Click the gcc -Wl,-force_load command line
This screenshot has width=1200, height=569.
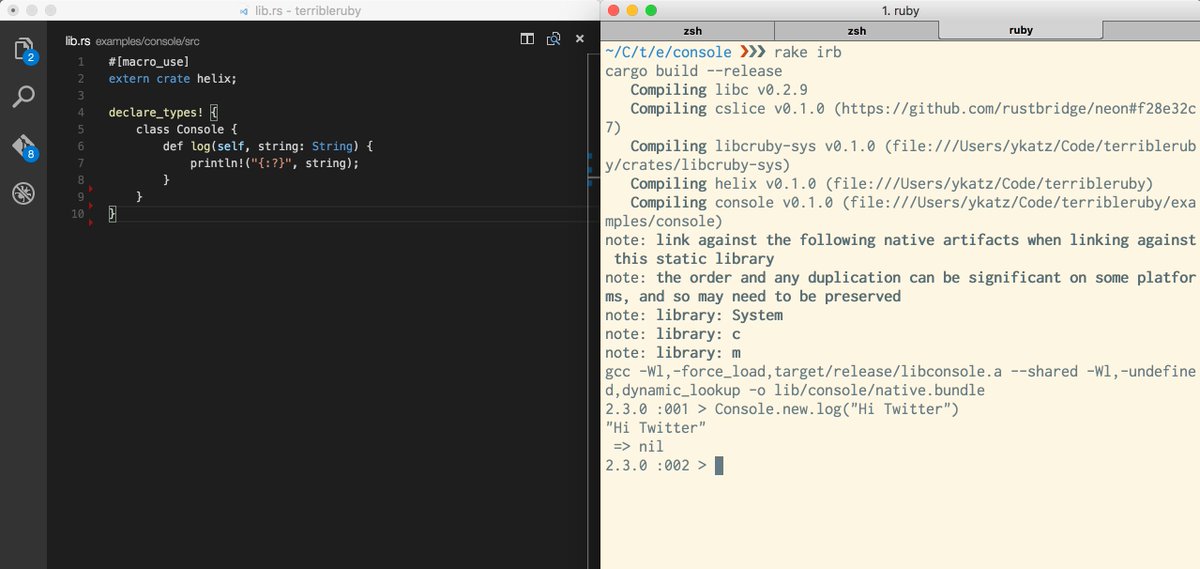coord(900,381)
